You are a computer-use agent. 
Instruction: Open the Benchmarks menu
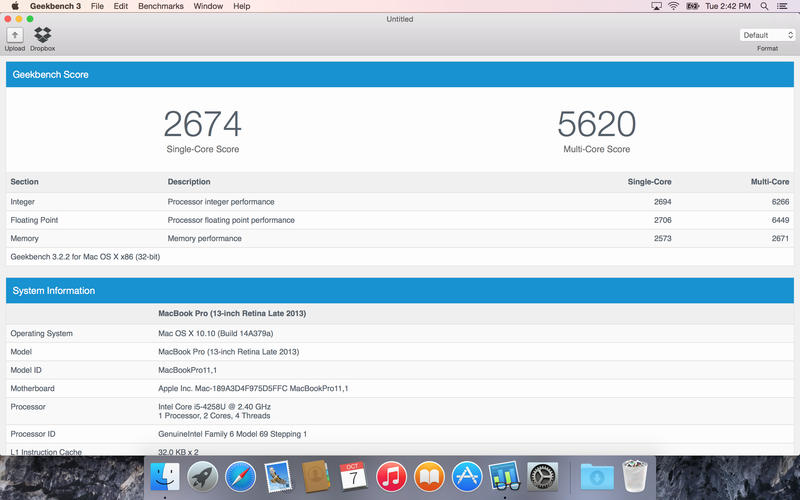pyautogui.click(x=161, y=6)
